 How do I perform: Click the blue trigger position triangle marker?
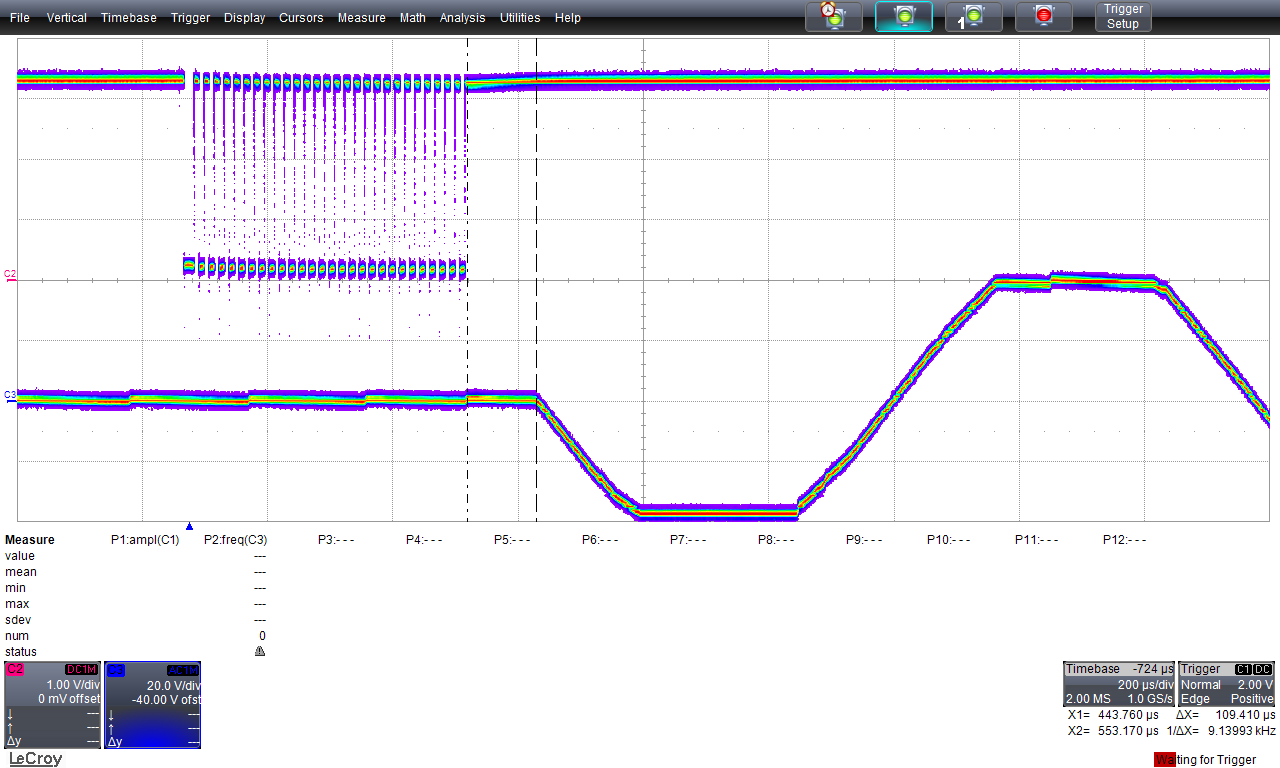(x=189, y=526)
